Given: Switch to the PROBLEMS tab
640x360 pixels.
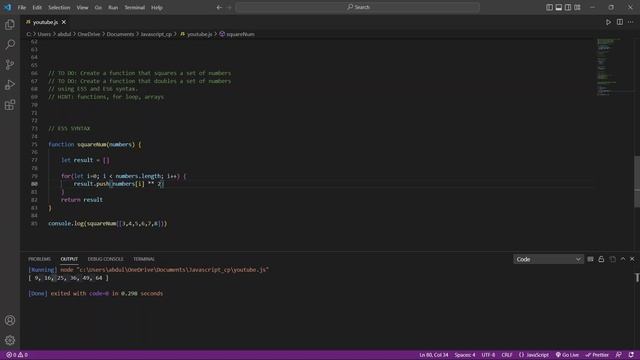Looking at the screenshot, I should pos(40,259).
